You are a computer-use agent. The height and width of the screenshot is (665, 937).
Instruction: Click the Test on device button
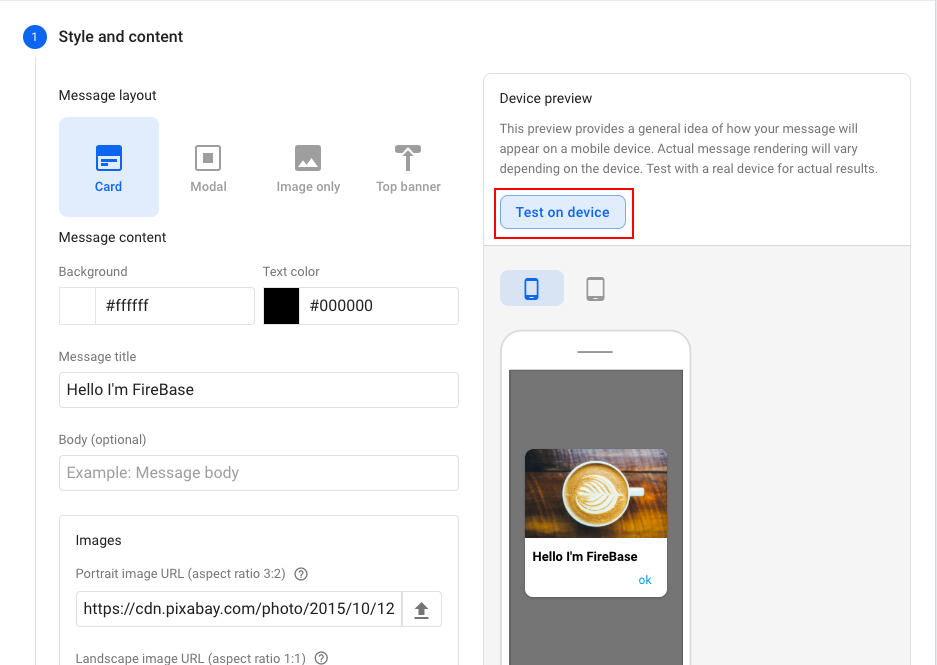click(x=563, y=212)
